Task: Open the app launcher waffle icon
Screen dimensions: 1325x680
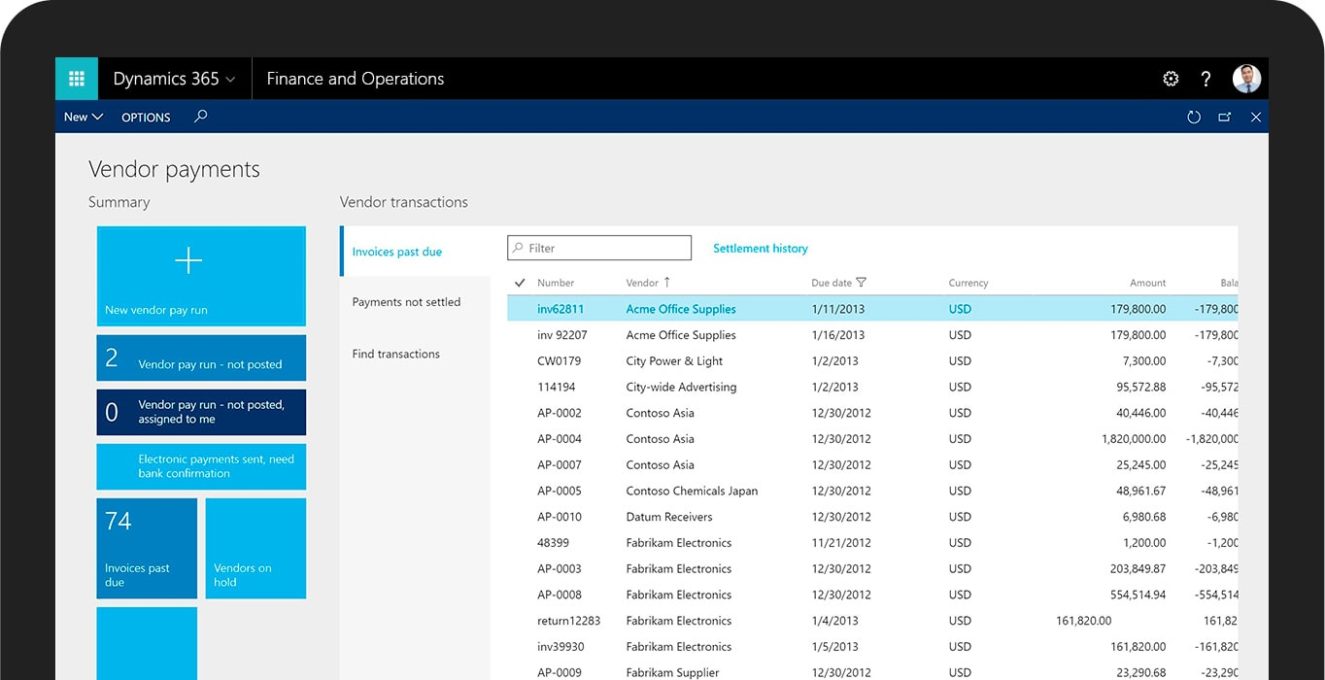Action: pos(76,79)
